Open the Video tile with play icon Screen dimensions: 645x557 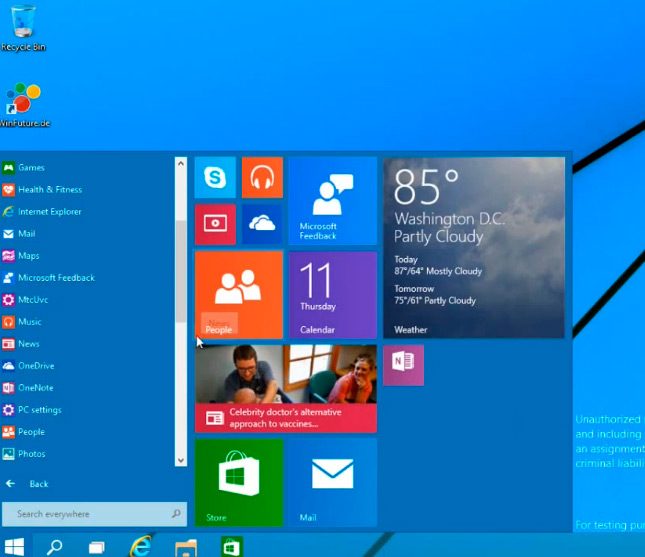[x=215, y=224]
